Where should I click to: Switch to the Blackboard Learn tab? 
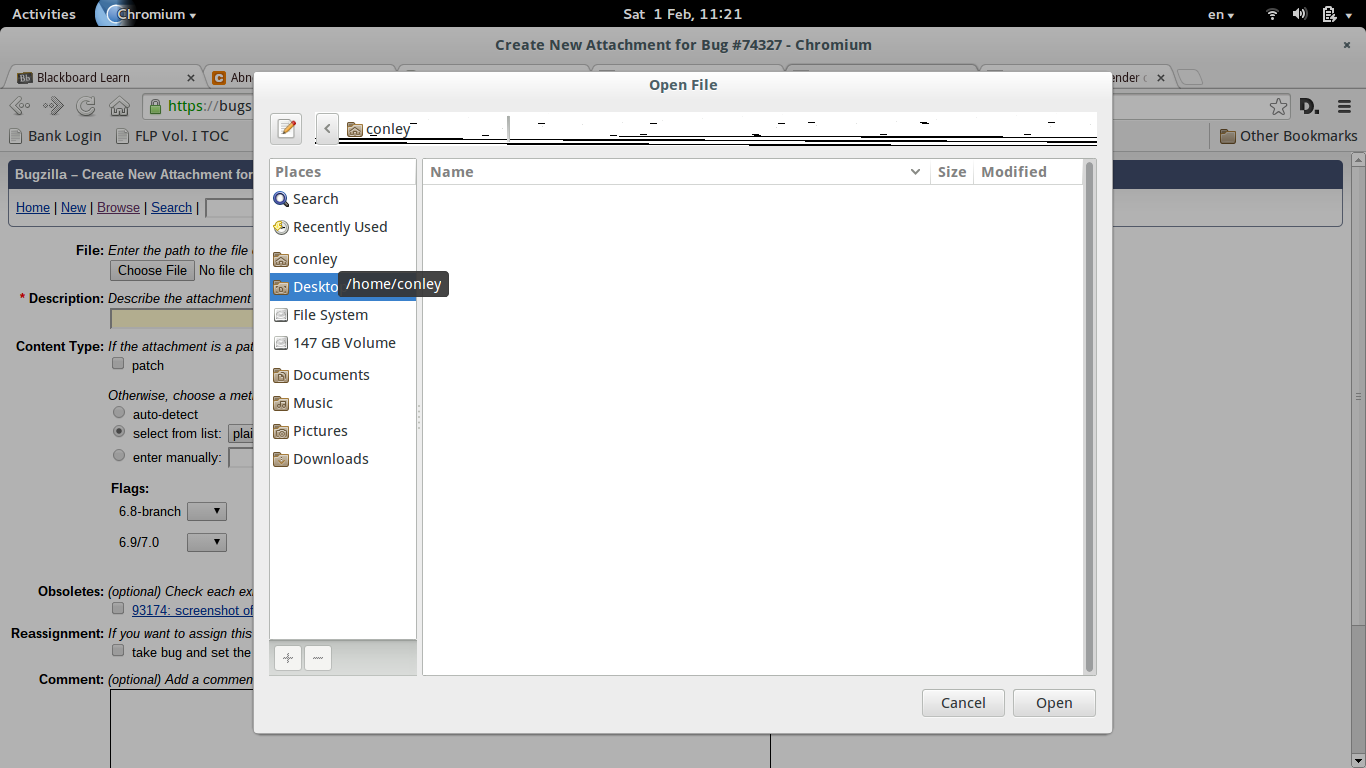click(x=100, y=77)
